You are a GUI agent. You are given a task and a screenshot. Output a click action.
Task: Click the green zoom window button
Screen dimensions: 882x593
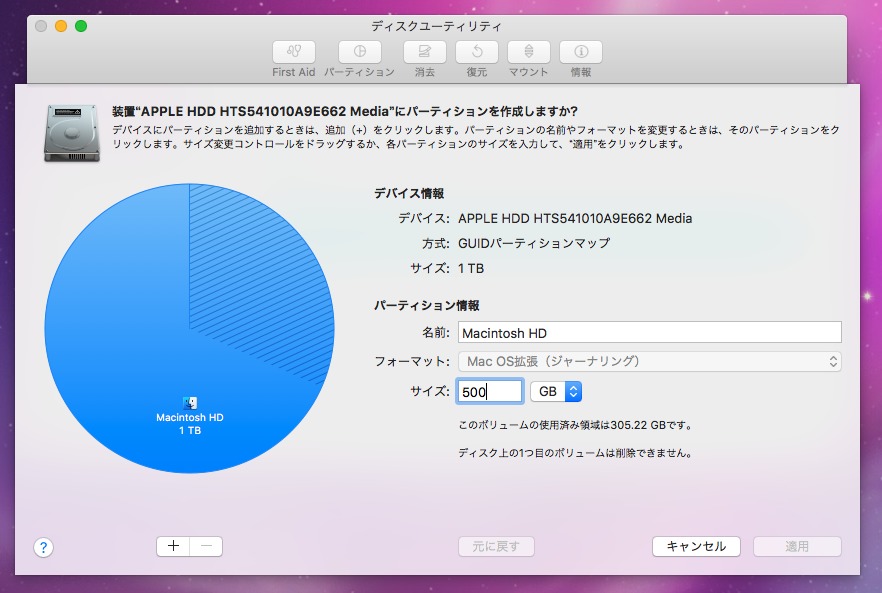81,26
